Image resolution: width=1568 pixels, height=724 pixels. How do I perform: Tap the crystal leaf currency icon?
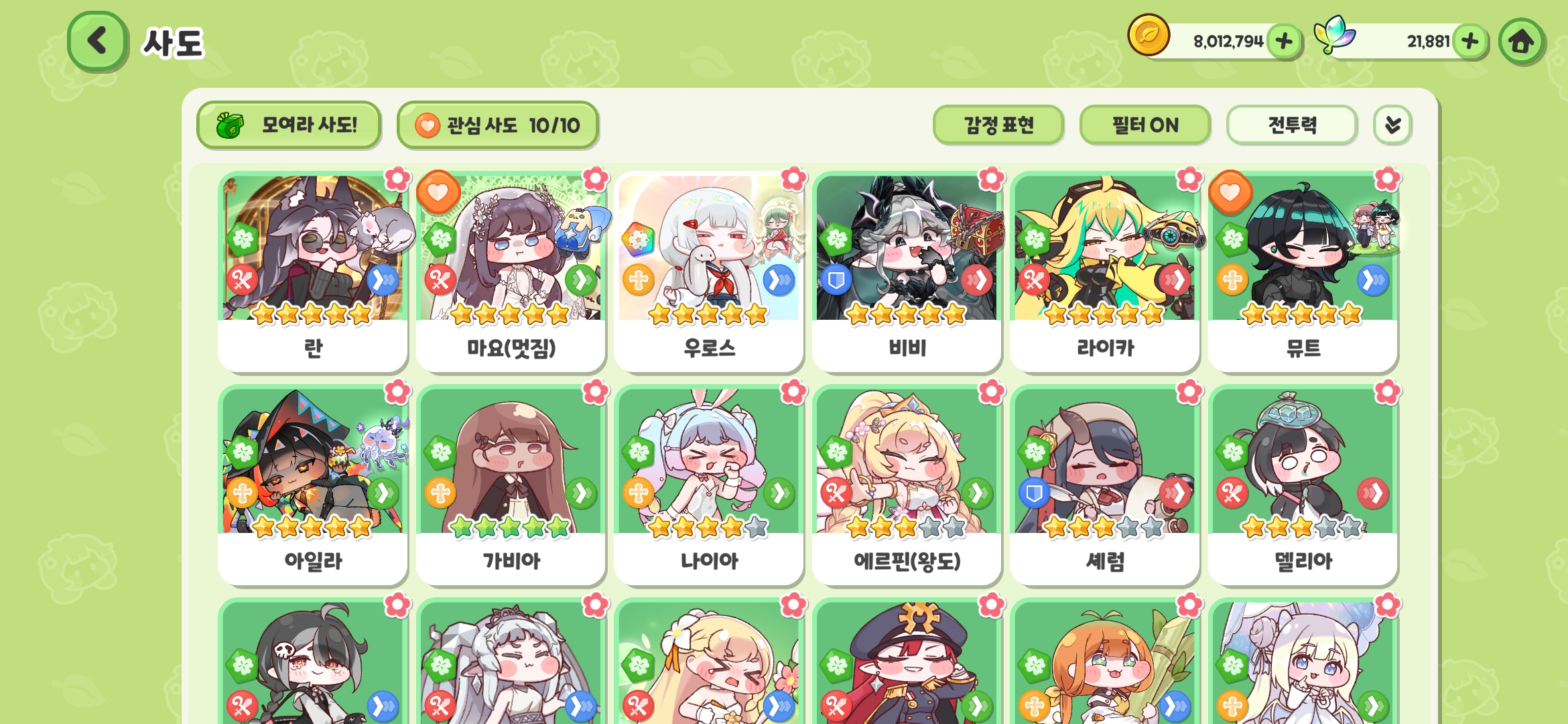[x=1333, y=35]
